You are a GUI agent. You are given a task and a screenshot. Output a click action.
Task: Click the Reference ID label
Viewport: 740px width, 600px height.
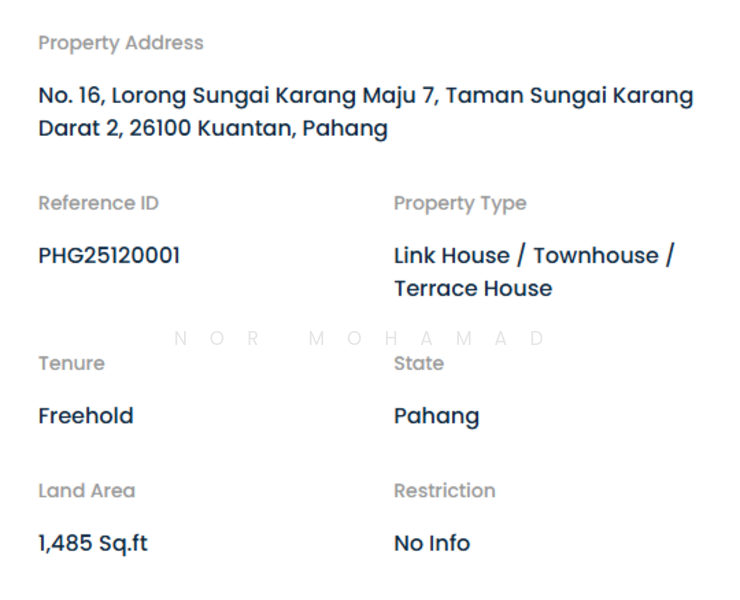click(98, 203)
